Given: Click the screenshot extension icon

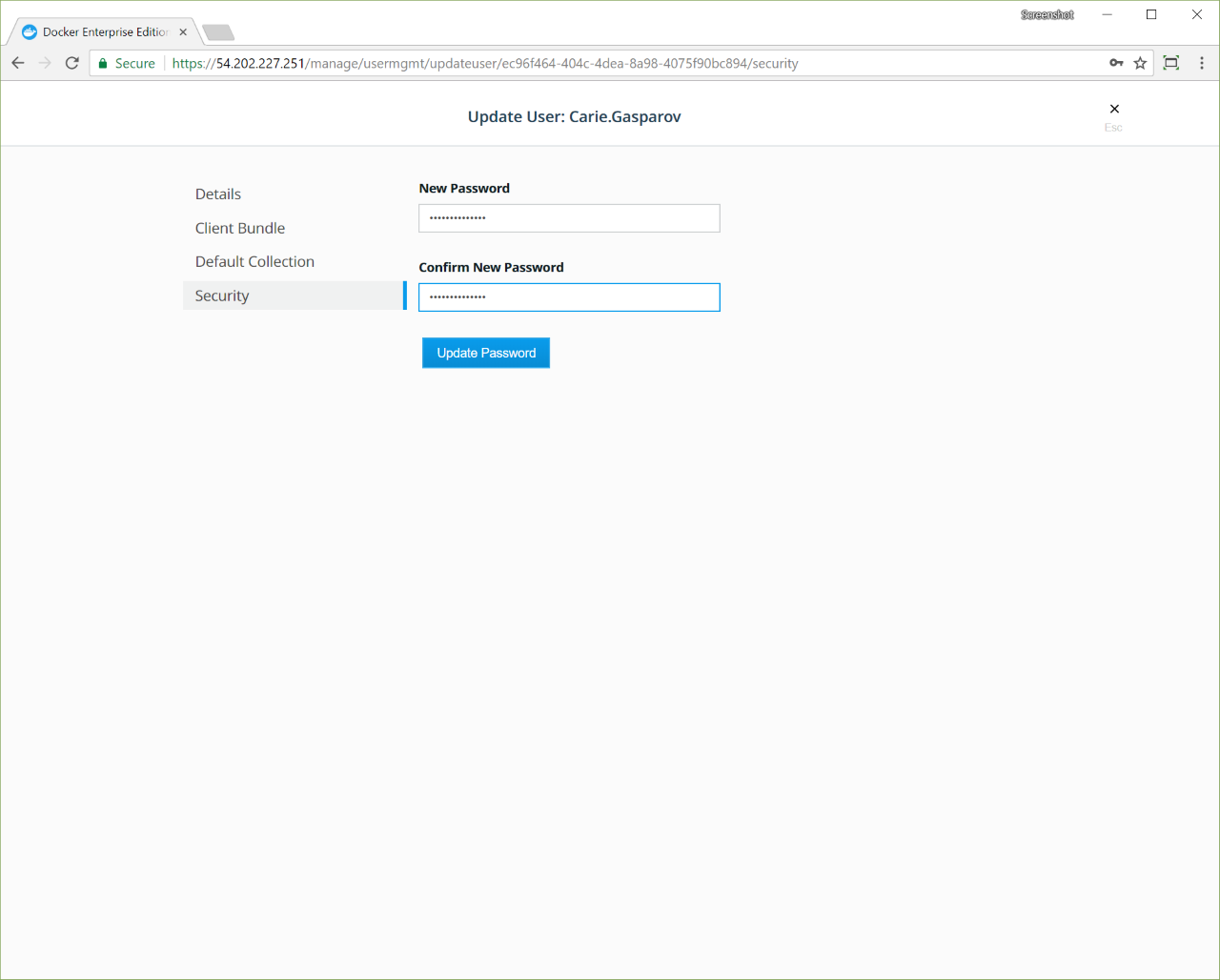Looking at the screenshot, I should 1171,63.
